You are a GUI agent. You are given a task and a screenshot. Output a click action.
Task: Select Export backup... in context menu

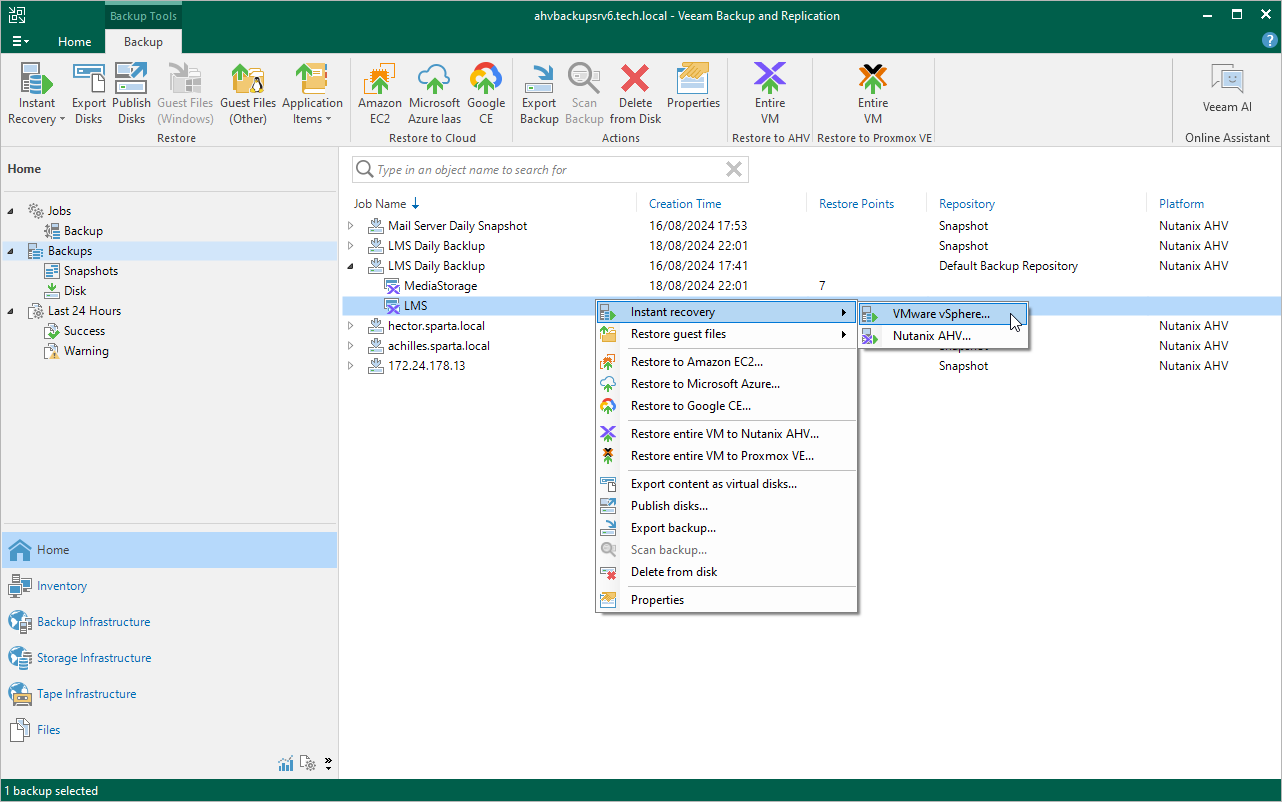point(727,528)
